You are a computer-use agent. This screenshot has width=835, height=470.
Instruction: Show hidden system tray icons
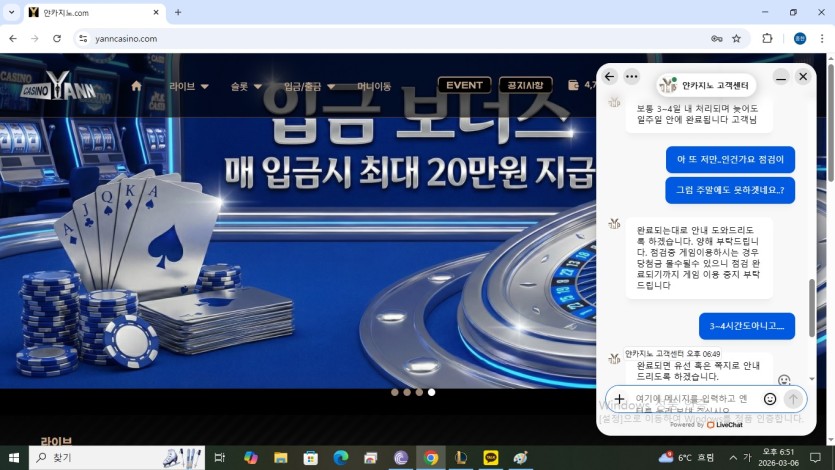tap(733, 458)
